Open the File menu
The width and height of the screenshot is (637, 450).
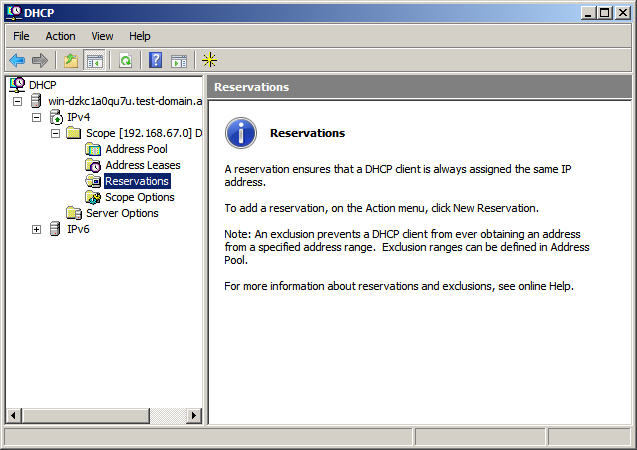(x=21, y=36)
